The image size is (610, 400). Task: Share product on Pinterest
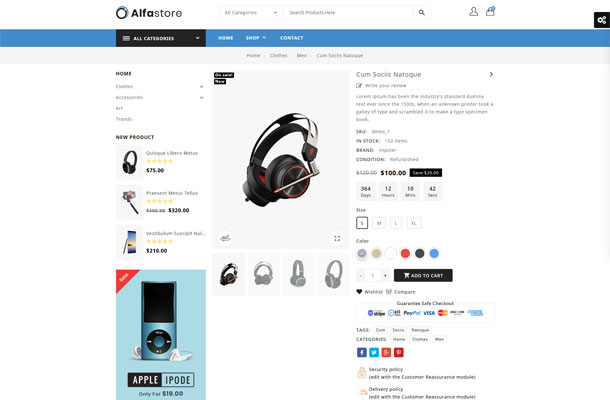tap(399, 353)
